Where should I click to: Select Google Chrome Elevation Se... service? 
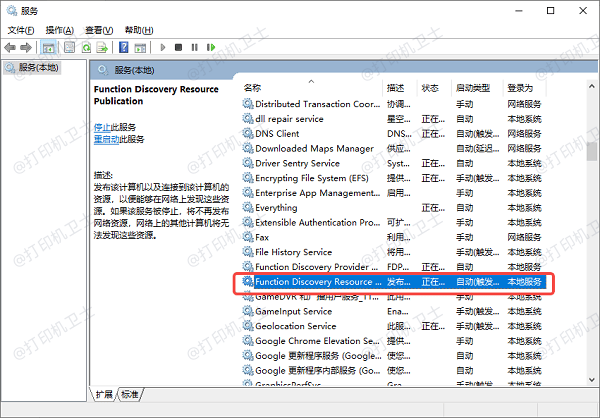pos(318,341)
